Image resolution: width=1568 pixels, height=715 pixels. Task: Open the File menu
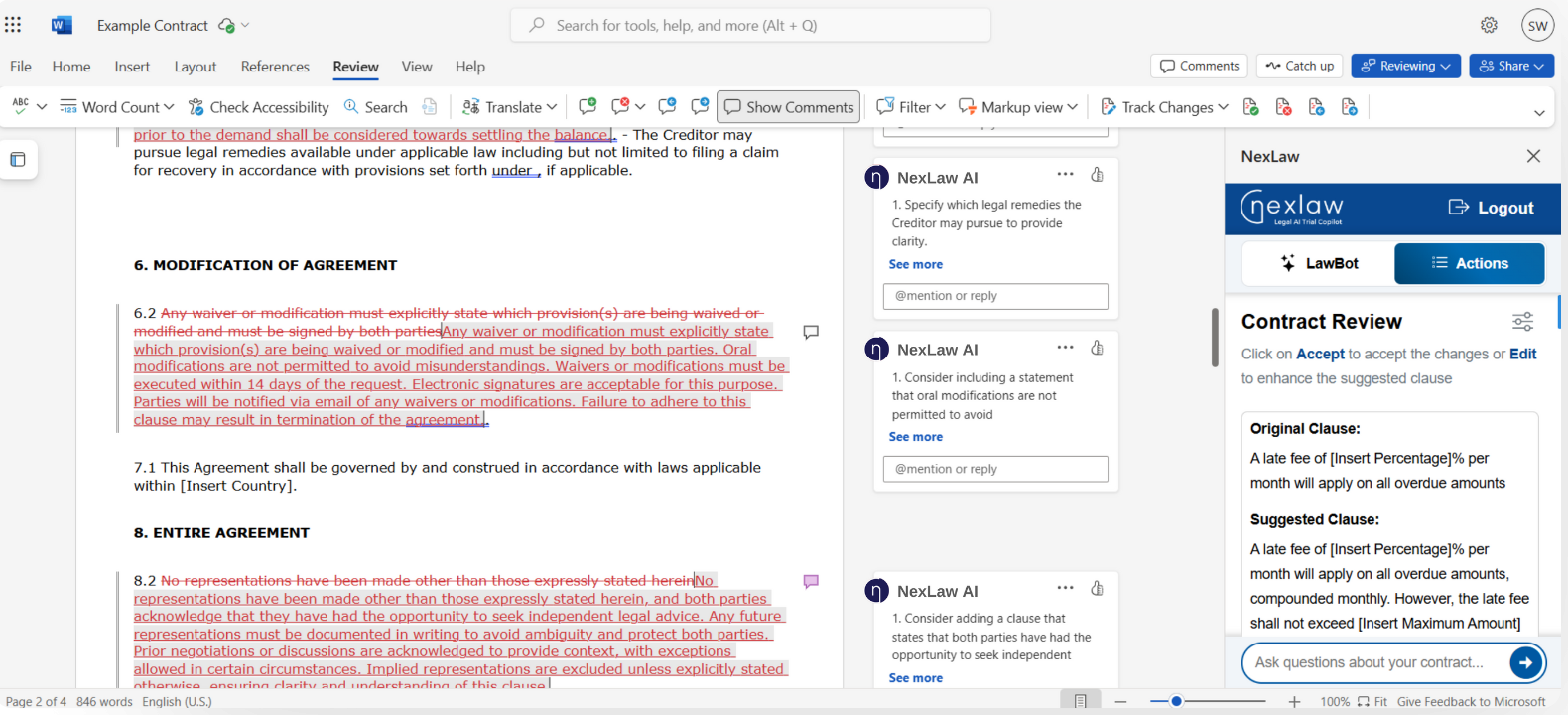click(21, 67)
